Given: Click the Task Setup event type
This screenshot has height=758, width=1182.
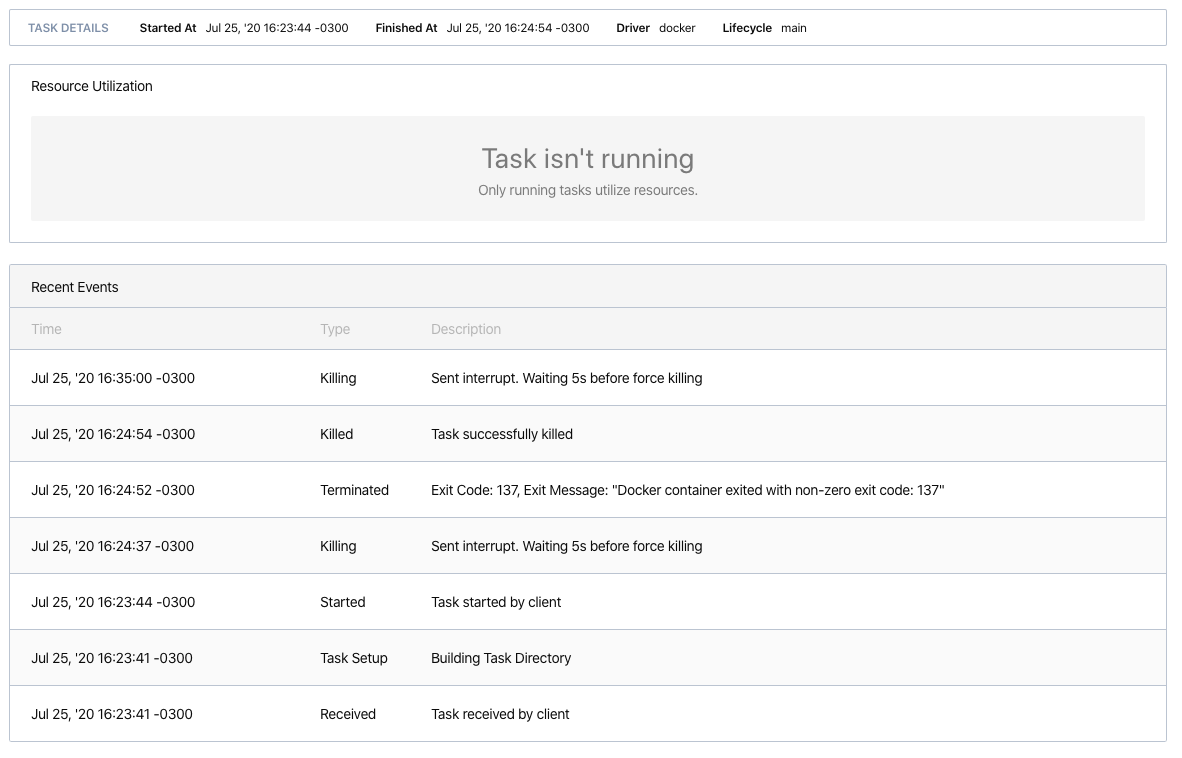Looking at the screenshot, I should click(354, 659).
